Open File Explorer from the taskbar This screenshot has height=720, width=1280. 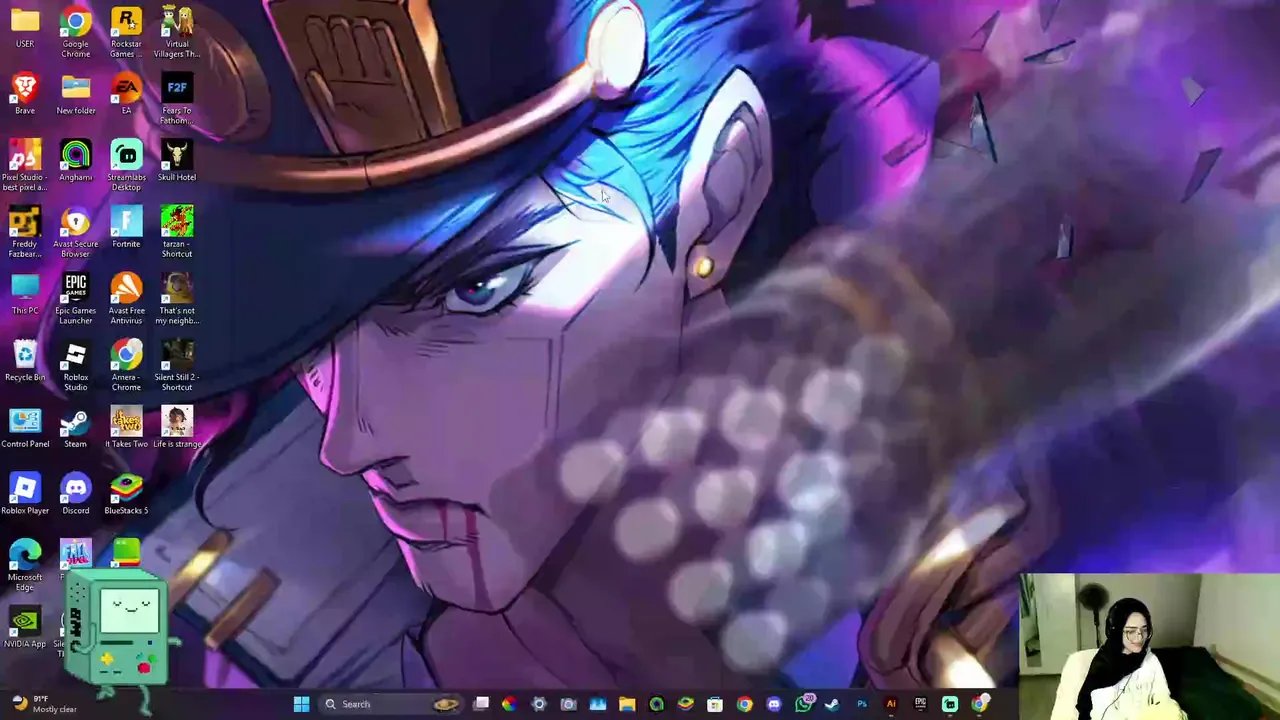click(627, 704)
